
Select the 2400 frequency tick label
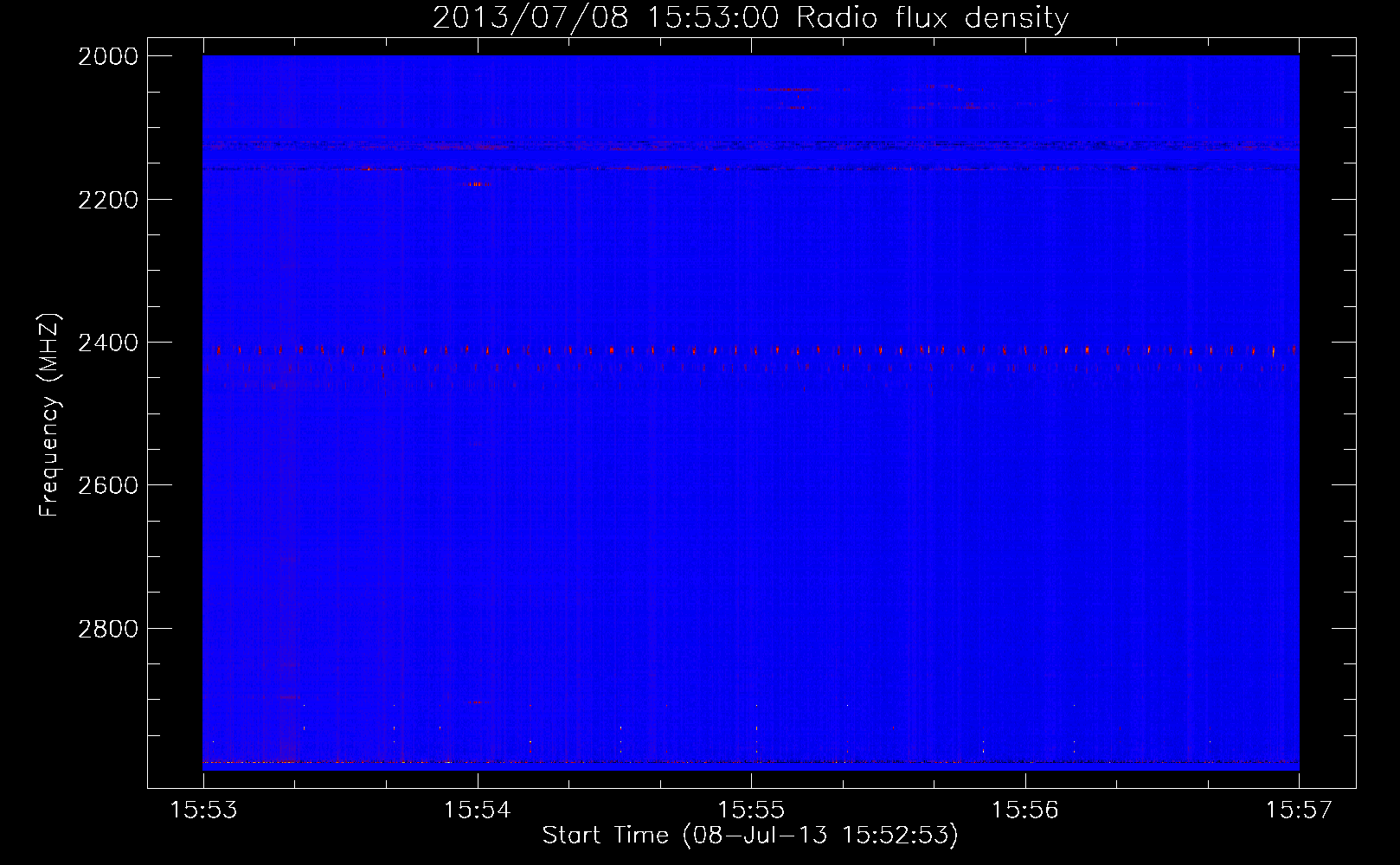coord(108,343)
